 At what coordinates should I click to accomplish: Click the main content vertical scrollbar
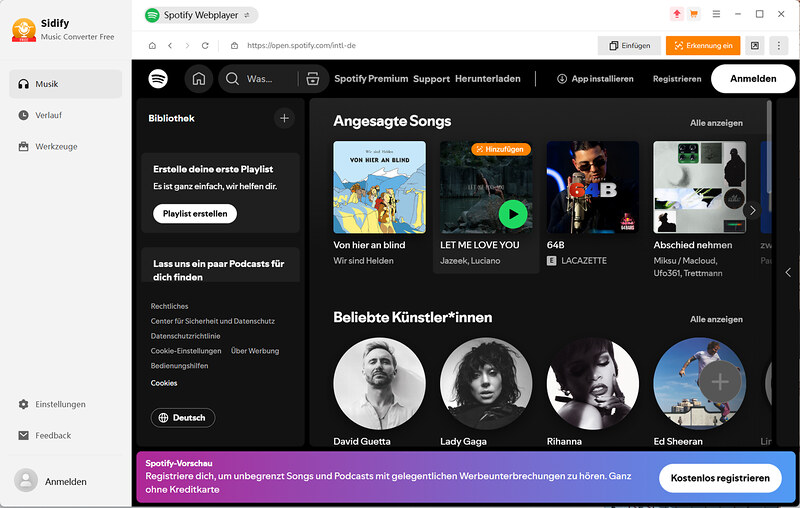pyautogui.click(x=769, y=148)
